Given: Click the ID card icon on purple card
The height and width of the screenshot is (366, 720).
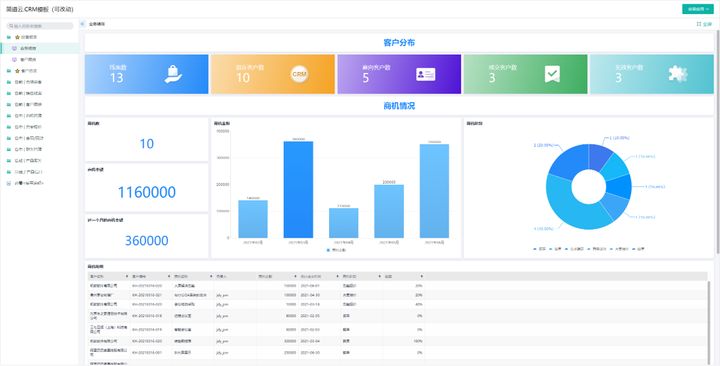Looking at the screenshot, I should click(426, 74).
